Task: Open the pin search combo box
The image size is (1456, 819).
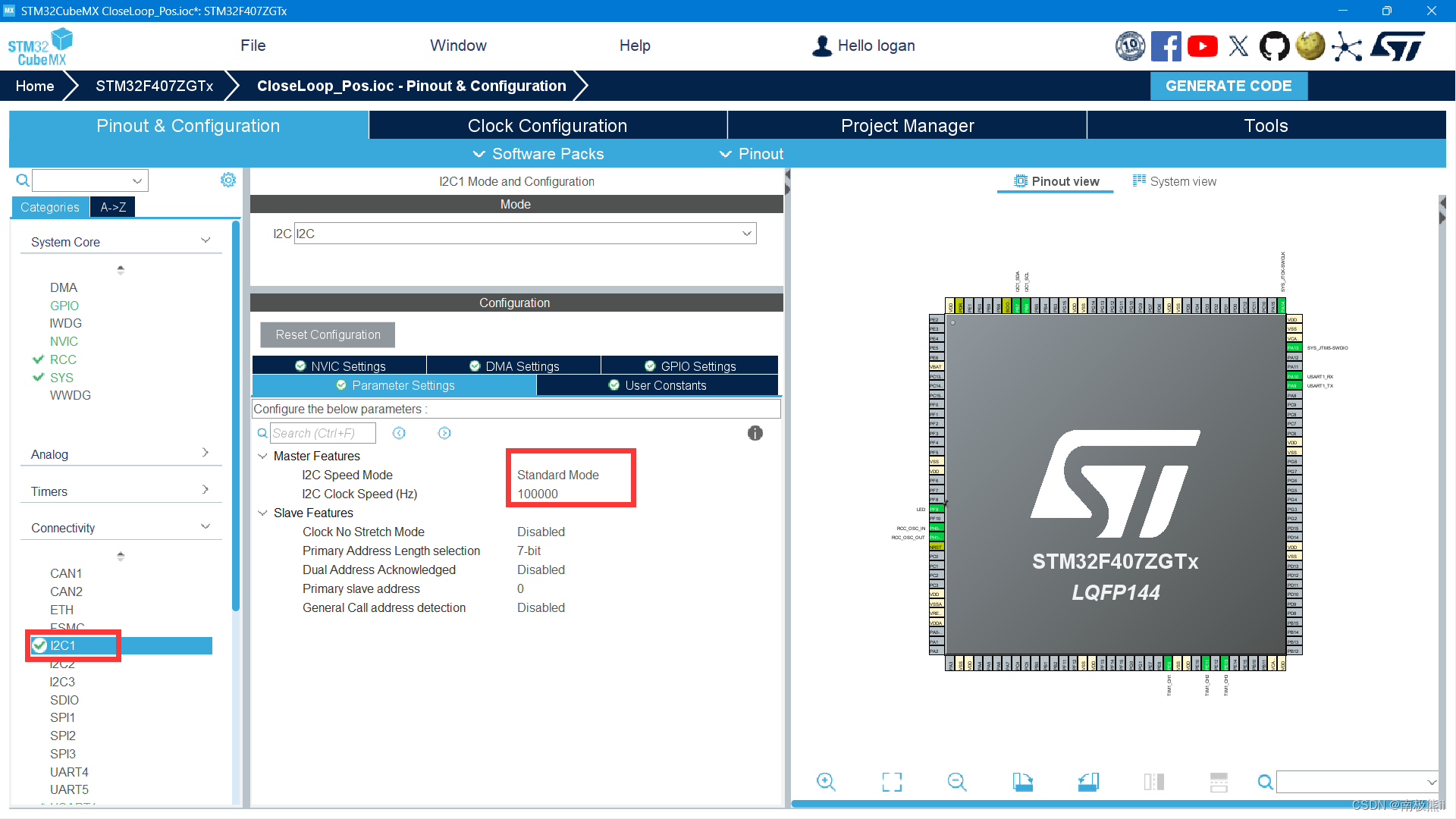Action: tap(1357, 782)
